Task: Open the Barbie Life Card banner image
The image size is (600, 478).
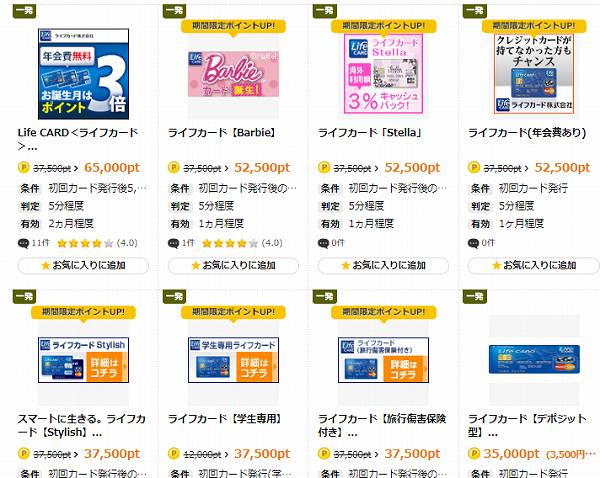Action: tap(233, 74)
